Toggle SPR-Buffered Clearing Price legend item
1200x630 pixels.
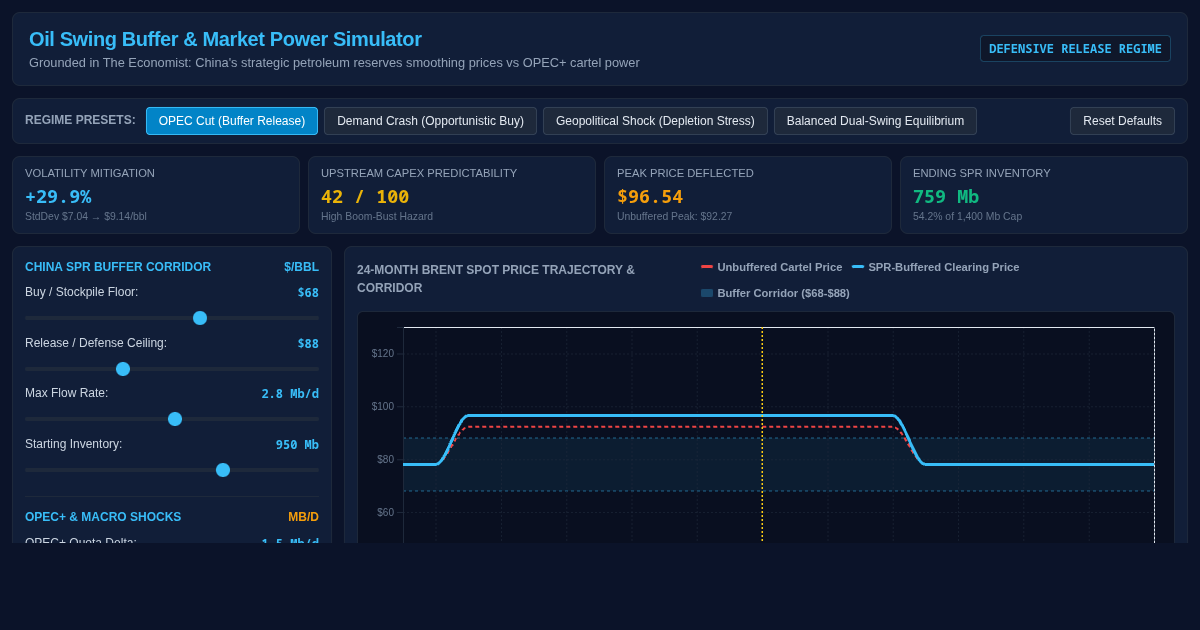point(935,267)
